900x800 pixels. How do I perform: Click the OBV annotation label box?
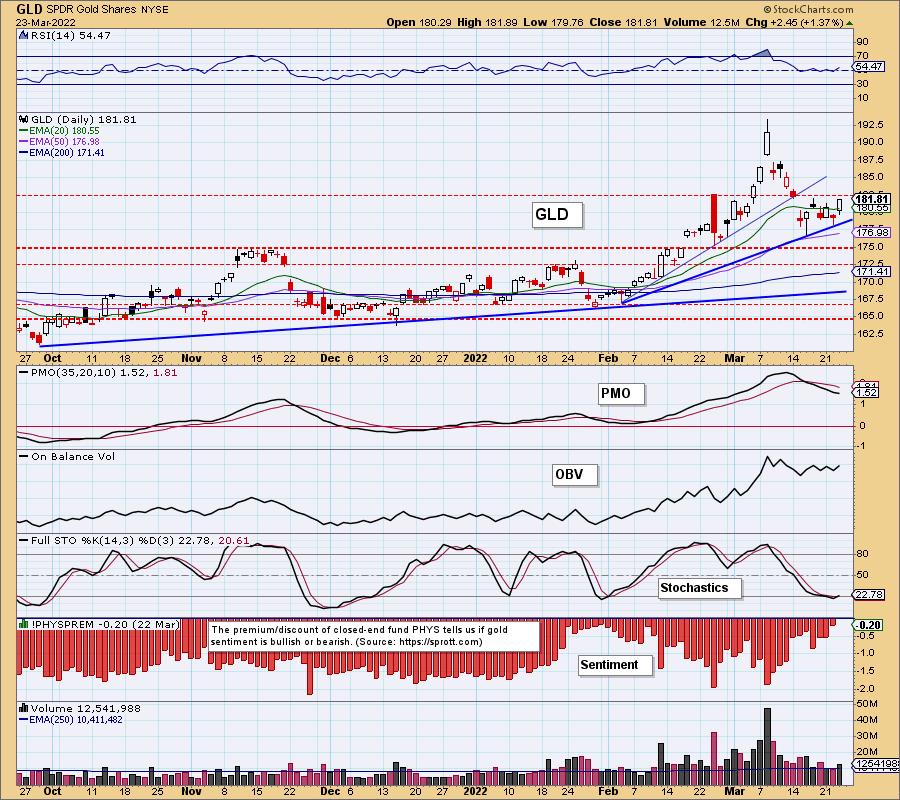(574, 475)
